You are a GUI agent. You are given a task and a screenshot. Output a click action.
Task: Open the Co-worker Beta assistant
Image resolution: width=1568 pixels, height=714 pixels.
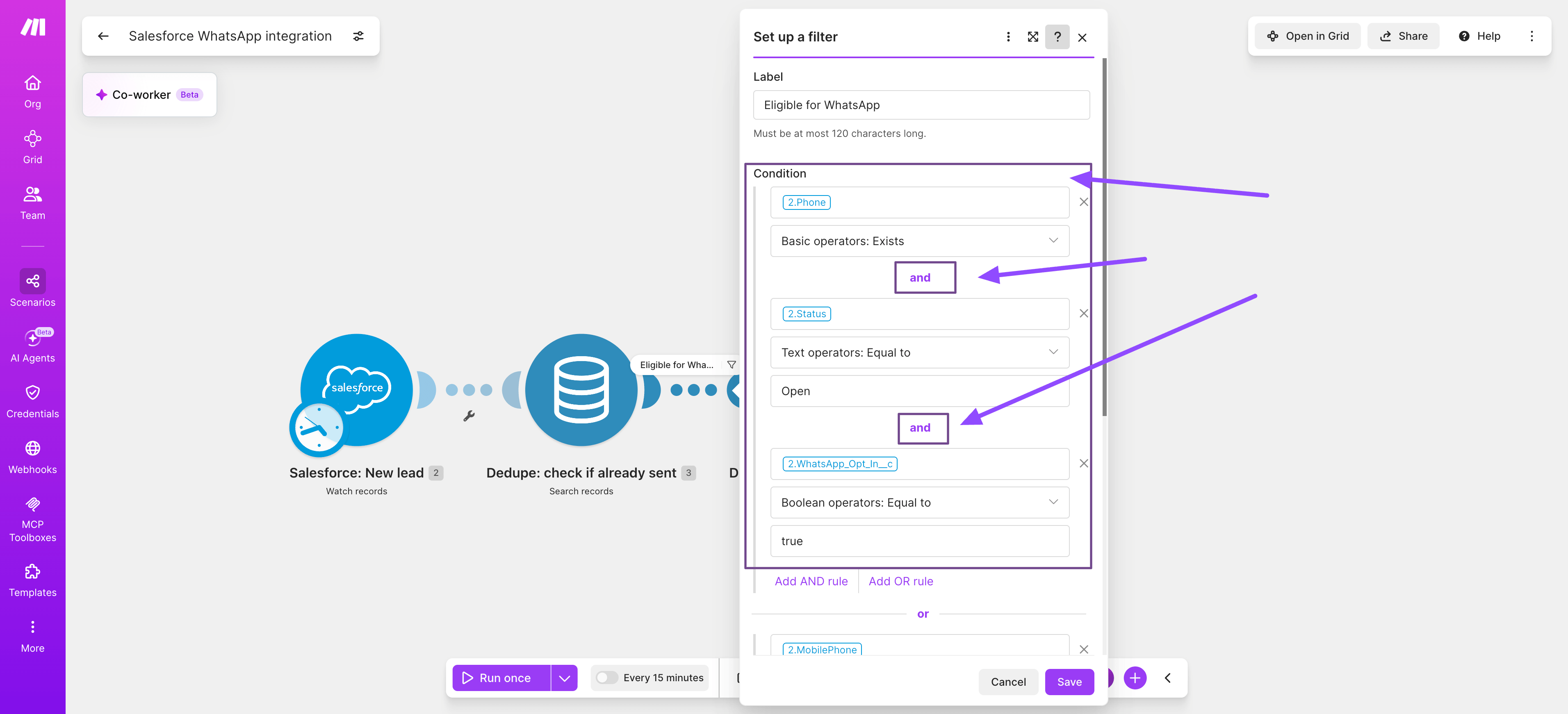pyautogui.click(x=149, y=94)
